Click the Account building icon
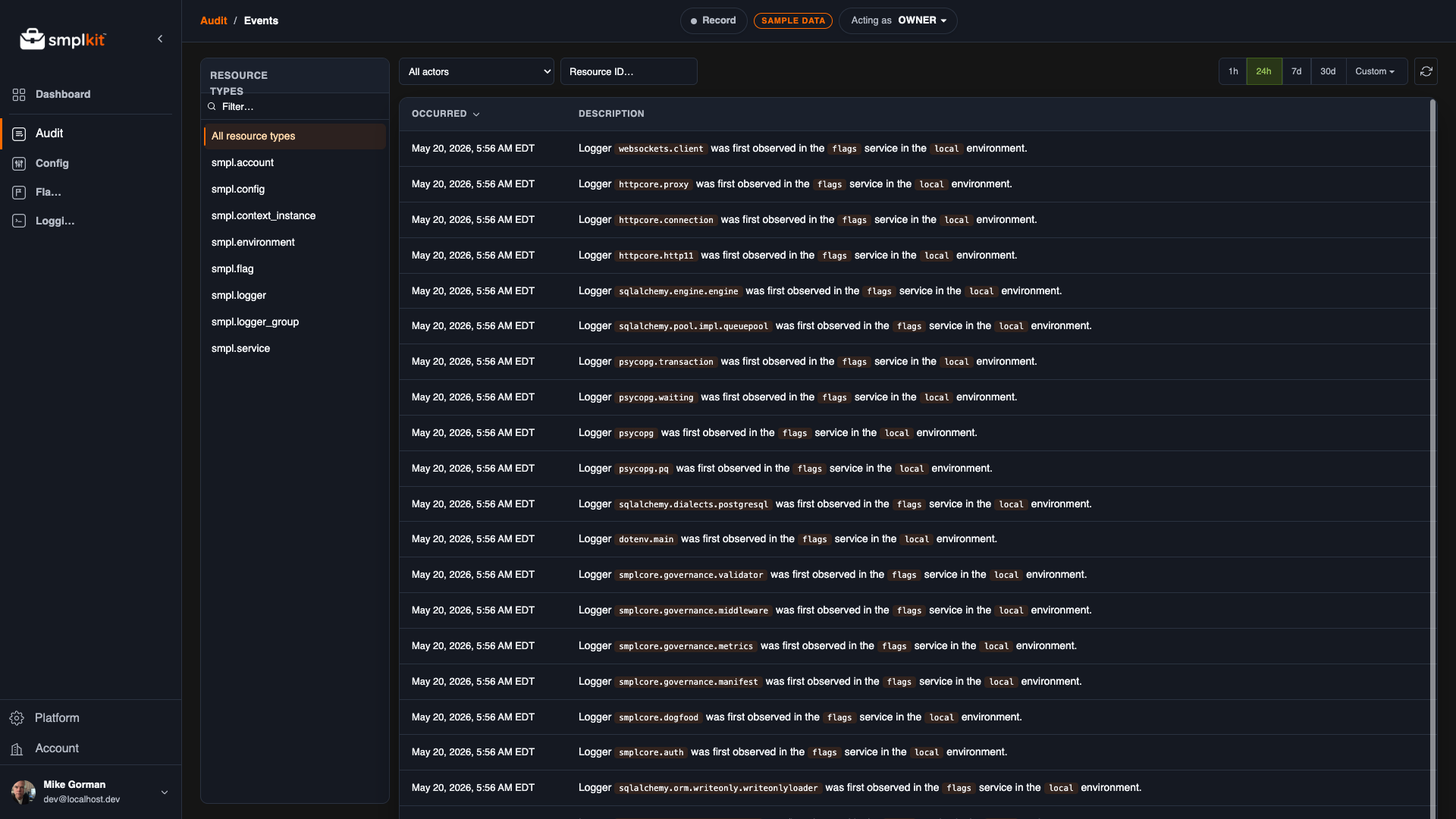Viewport: 1456px width, 819px height. (17, 748)
